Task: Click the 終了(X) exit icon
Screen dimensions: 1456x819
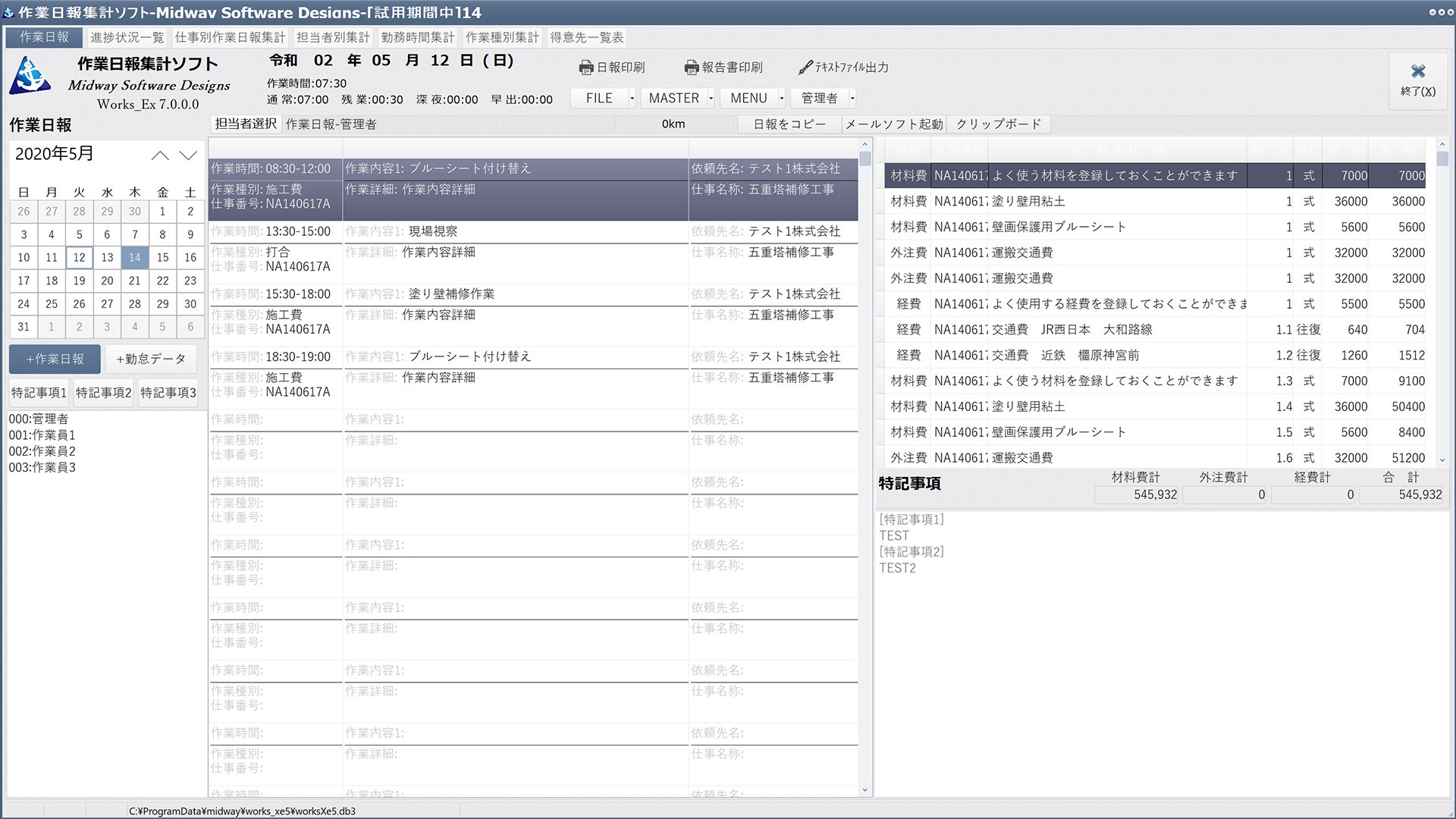Action: (x=1417, y=71)
